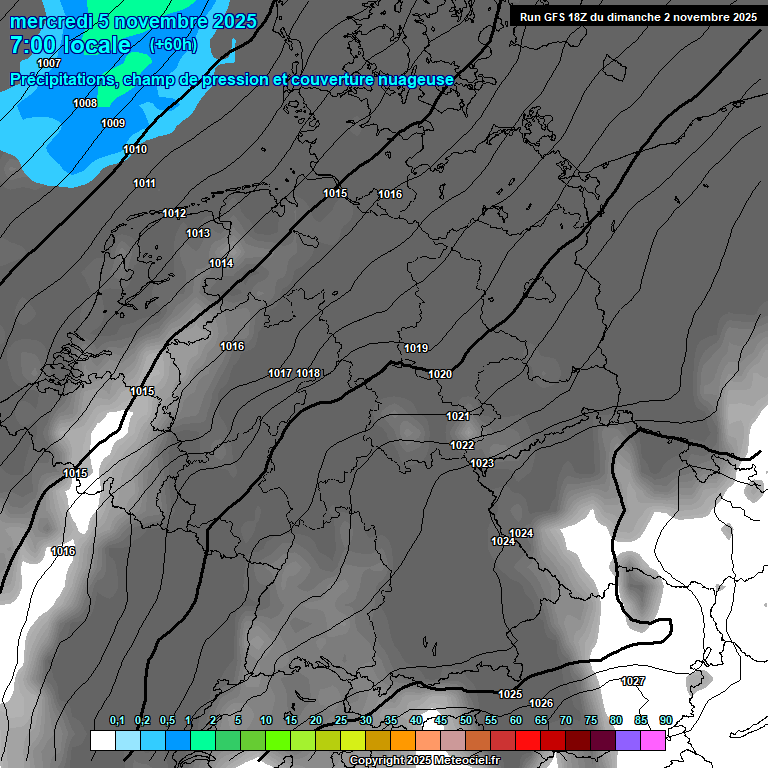Click the 1025 isobar label near bottom
The image size is (768, 768).
(510, 694)
